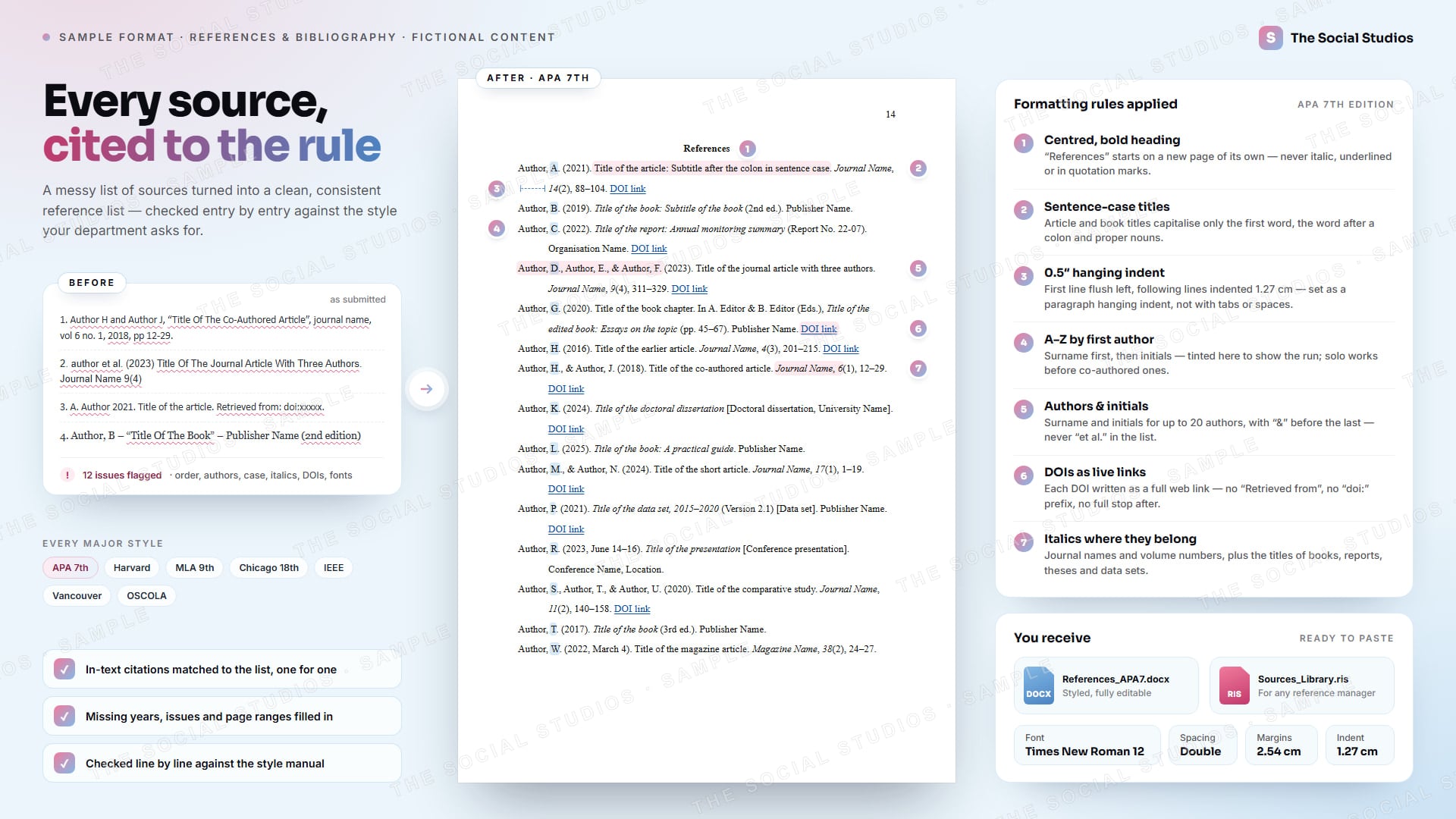Viewport: 1456px width, 819px height.
Task: Click the 'Formatting rules applied' heading
Action: coord(1095,104)
